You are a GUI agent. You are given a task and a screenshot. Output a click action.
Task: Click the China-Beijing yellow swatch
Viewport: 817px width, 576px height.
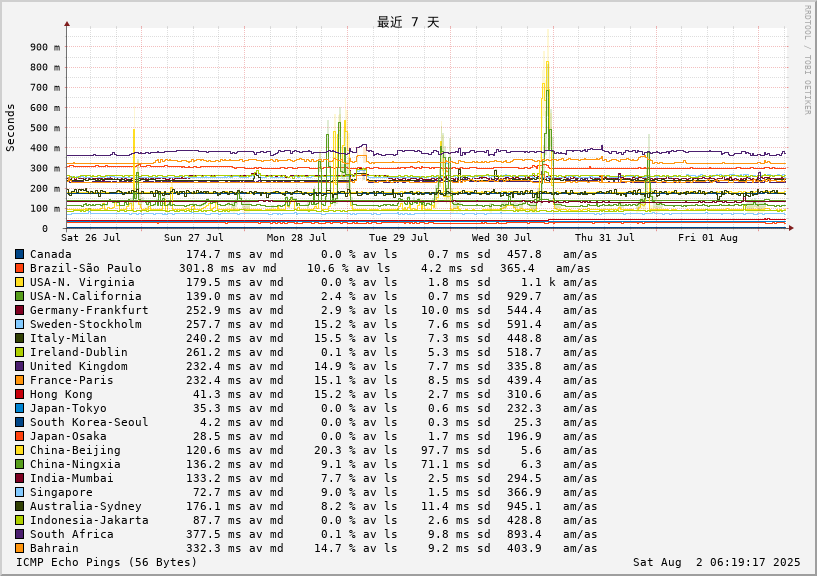tap(20, 450)
